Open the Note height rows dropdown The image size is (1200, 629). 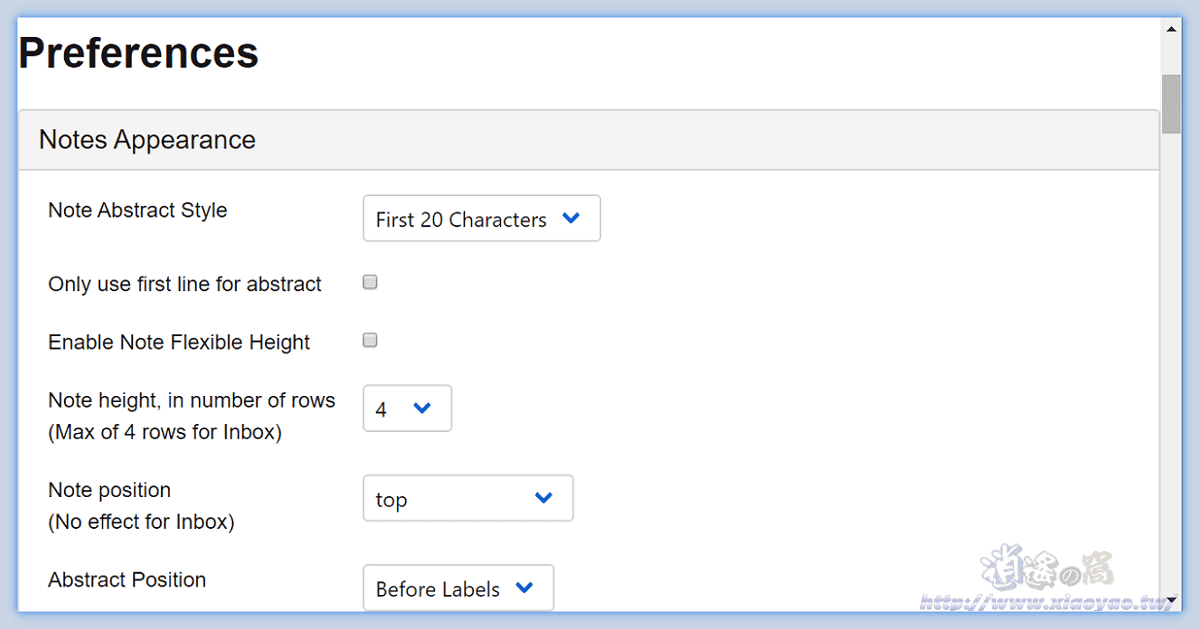[407, 408]
